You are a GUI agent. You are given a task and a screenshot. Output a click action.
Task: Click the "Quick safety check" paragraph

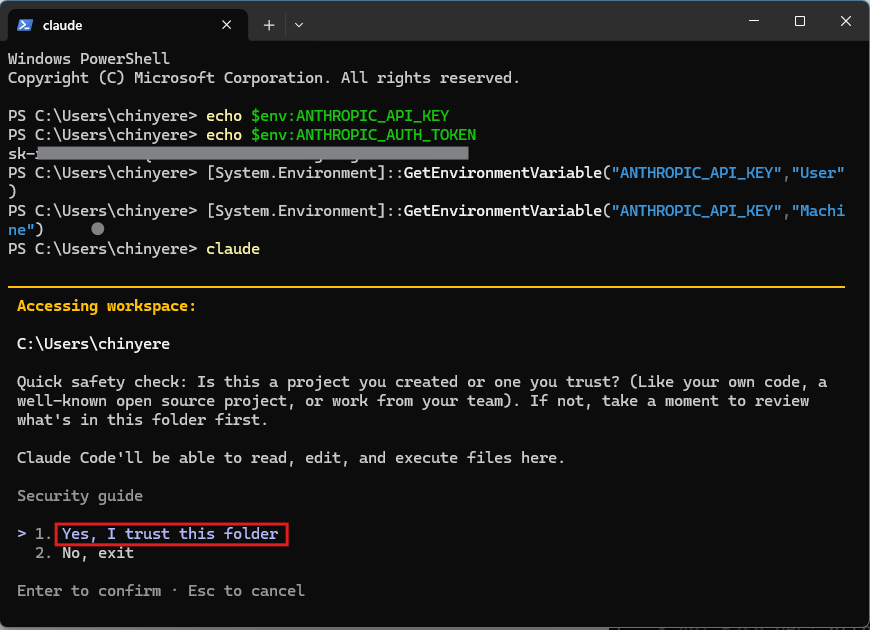[x=422, y=401]
